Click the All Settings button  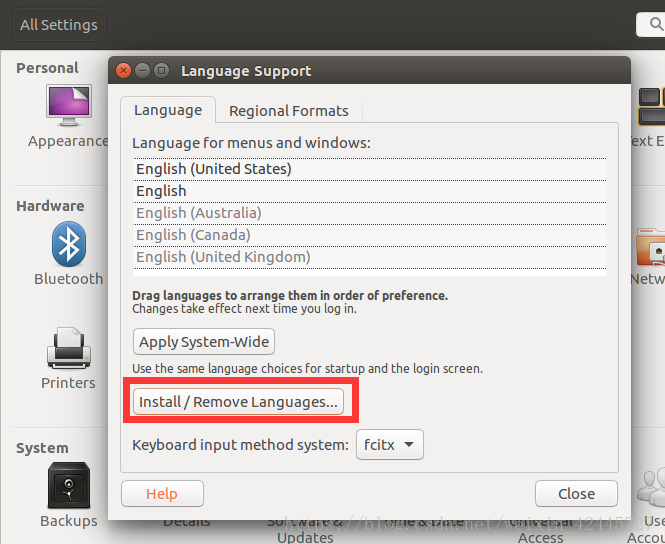tap(59, 25)
